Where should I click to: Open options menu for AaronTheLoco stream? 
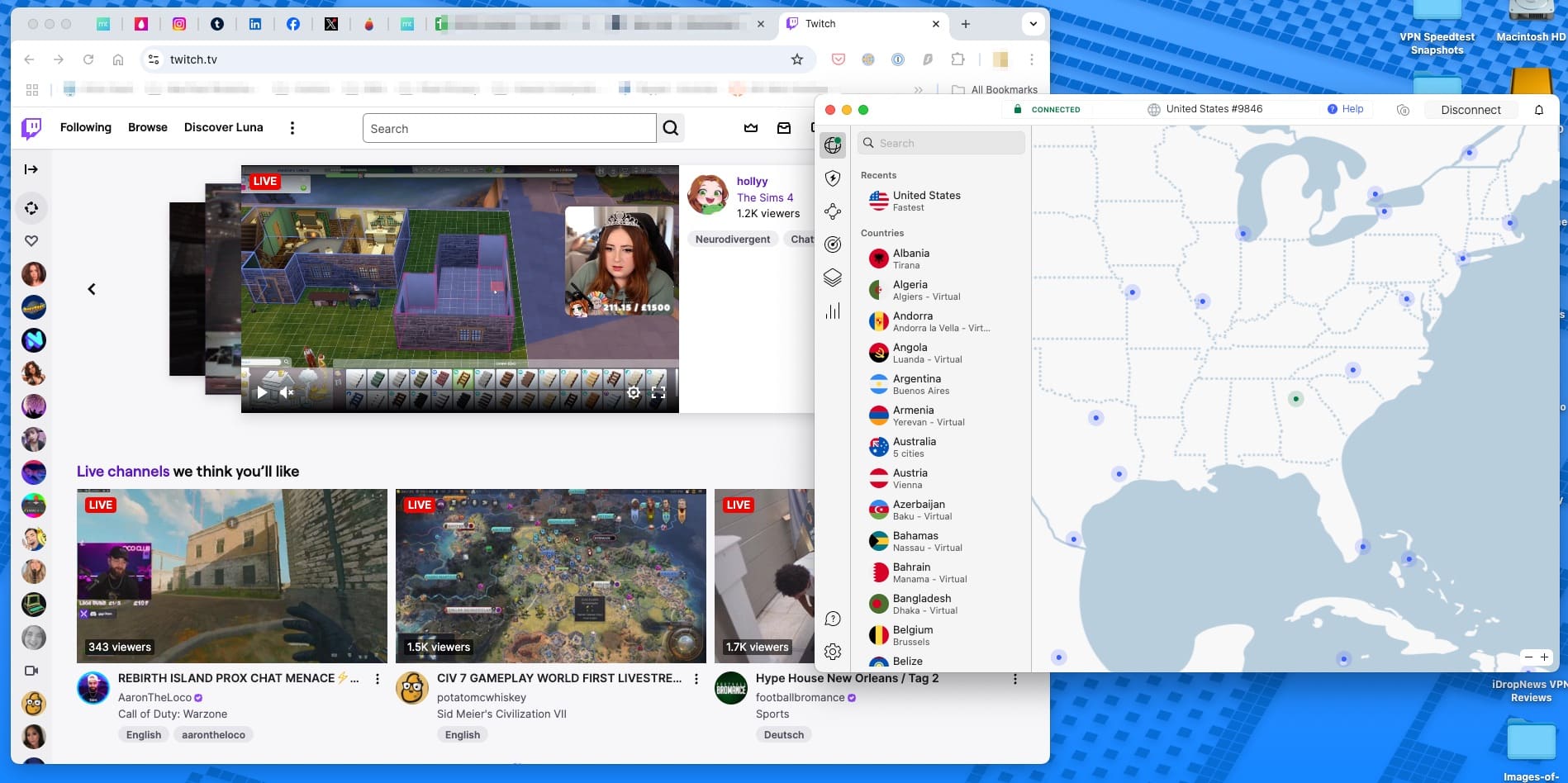pos(378,679)
